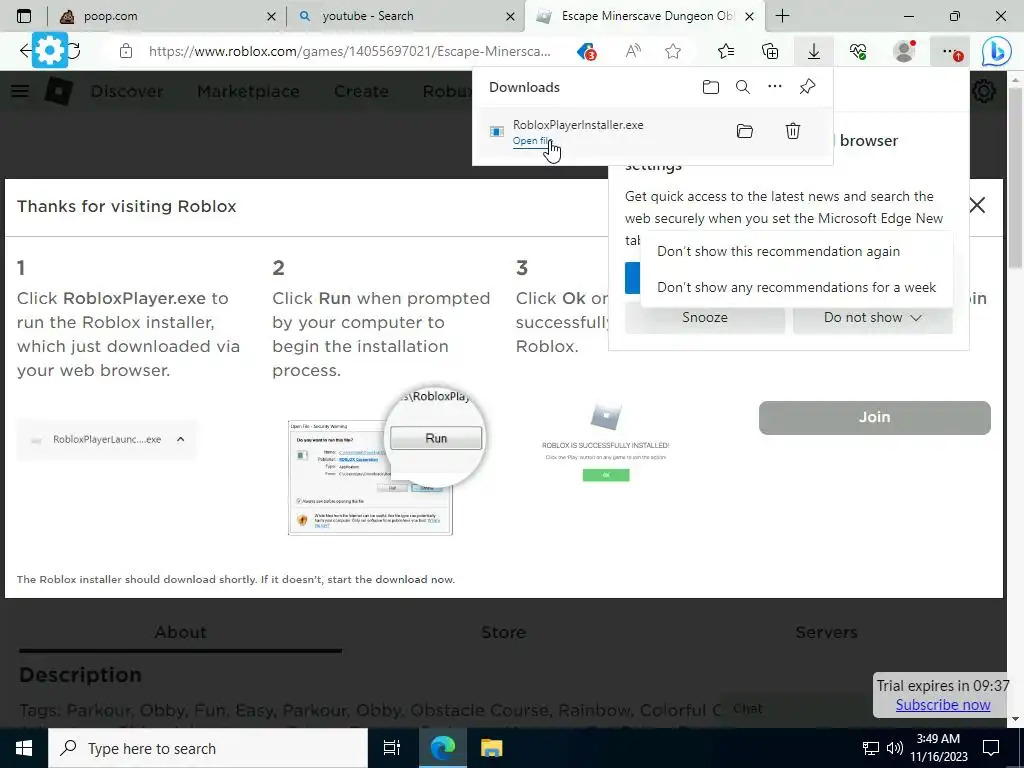
Task: Click the volume speaker tray icon
Action: click(894, 748)
